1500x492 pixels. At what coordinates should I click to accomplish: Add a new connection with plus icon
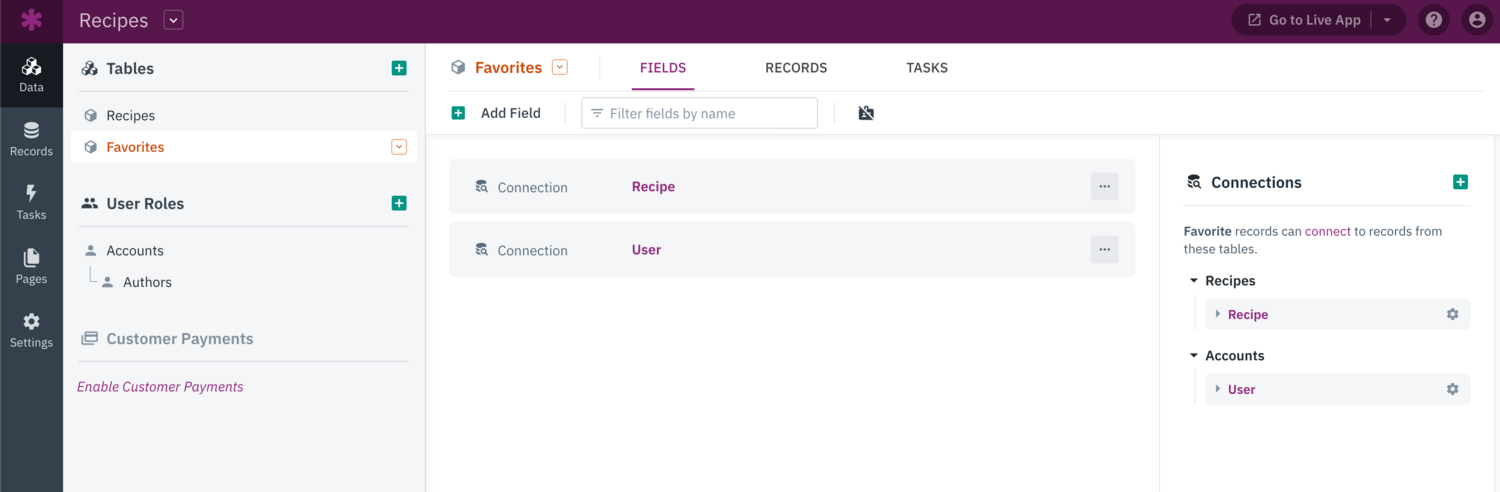pyautogui.click(x=1460, y=182)
